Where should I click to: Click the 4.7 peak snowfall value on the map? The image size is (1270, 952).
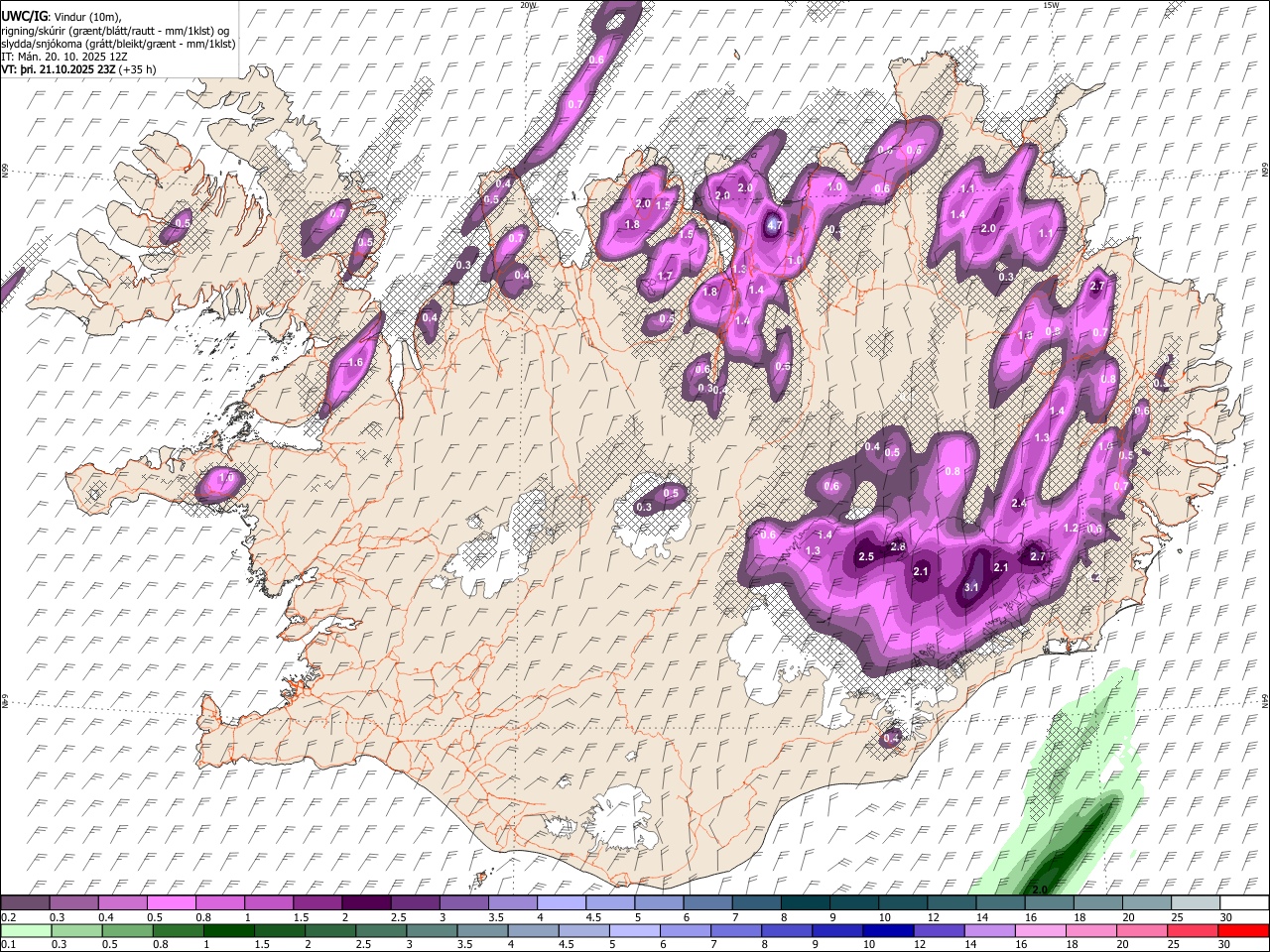click(775, 226)
